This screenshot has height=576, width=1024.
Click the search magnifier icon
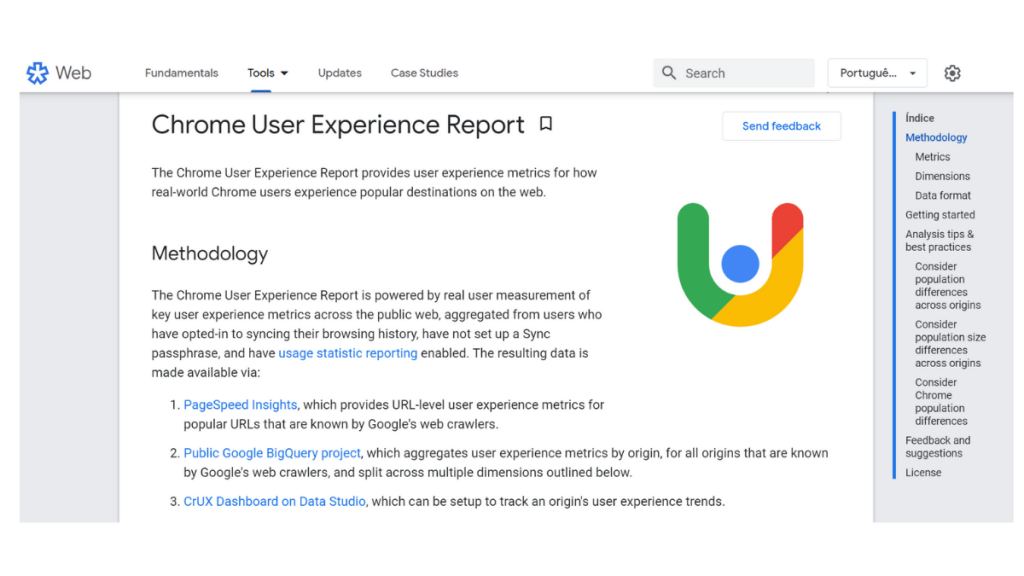tap(669, 72)
